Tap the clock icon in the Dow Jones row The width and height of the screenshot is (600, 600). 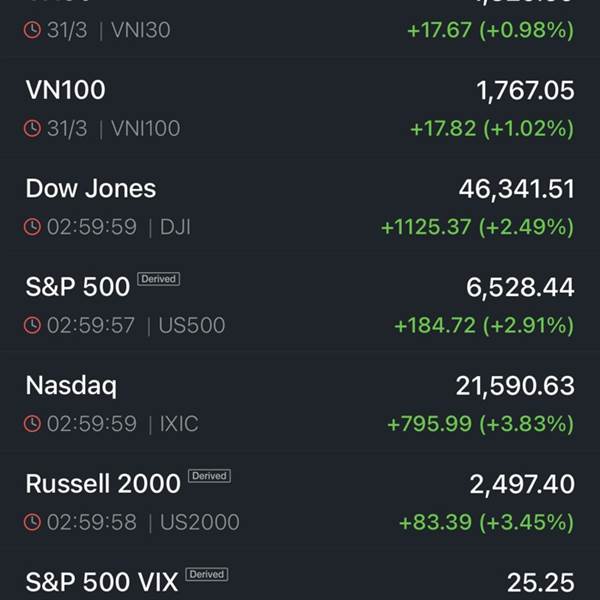click(x=32, y=227)
